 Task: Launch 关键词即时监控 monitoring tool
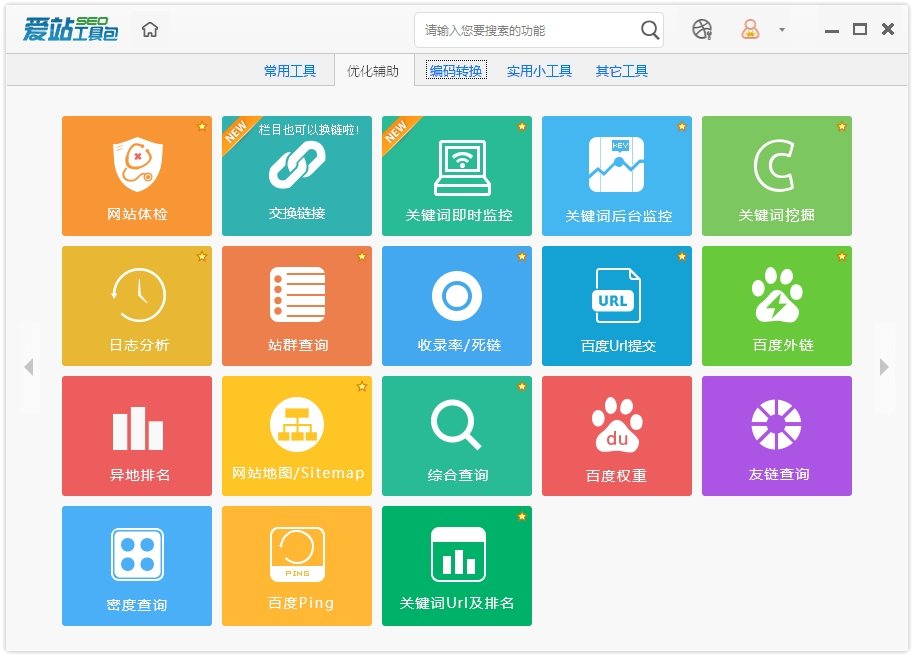click(456, 176)
